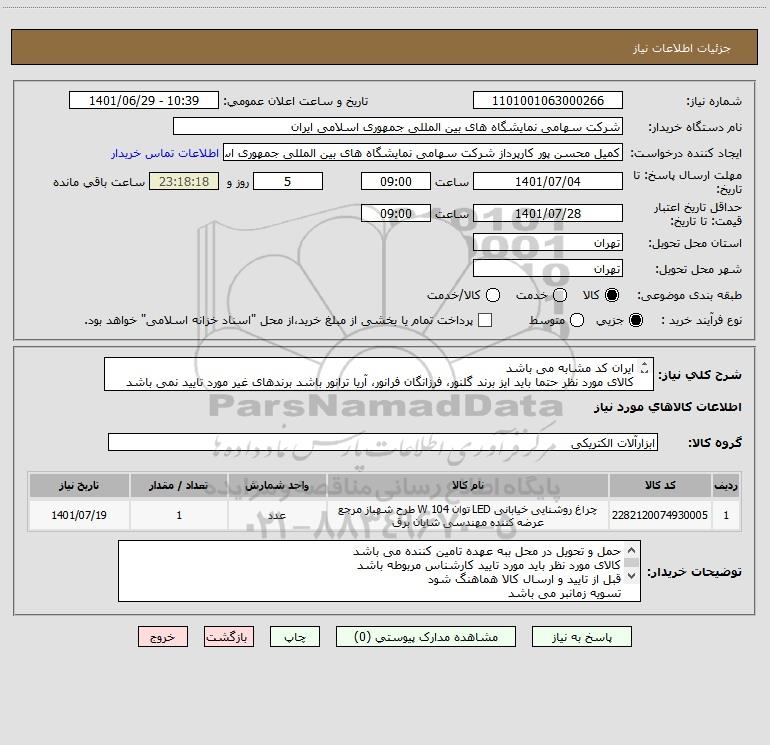Click the اطلاعات کالاهای مورد نیاز heading

click(x=667, y=407)
